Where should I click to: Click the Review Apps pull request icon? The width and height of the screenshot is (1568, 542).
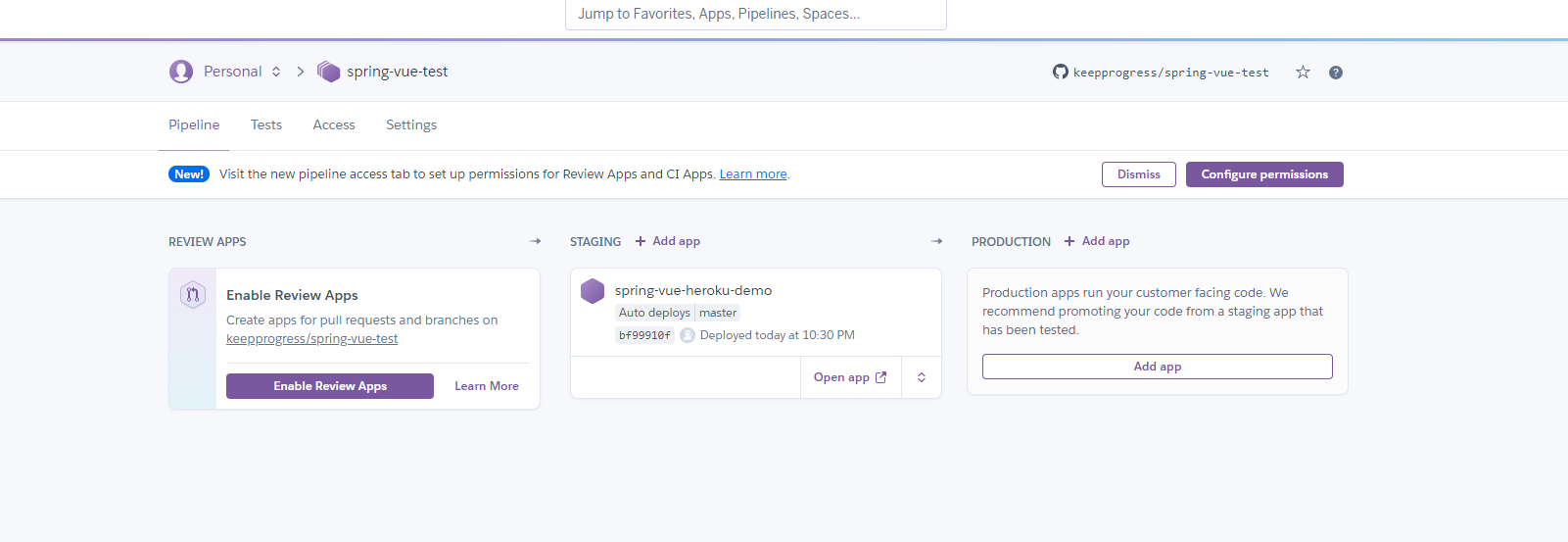193,294
